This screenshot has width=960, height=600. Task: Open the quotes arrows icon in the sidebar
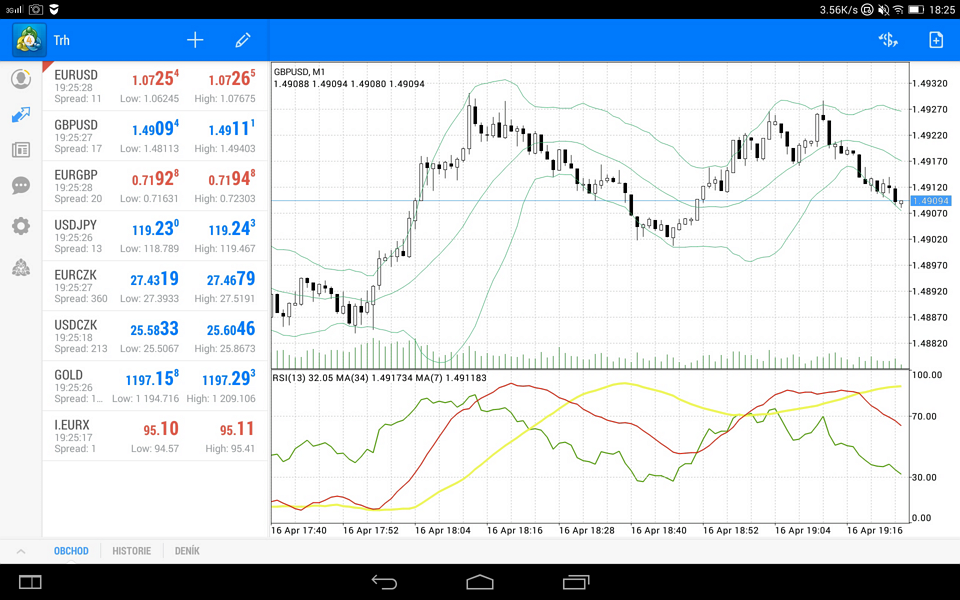[x=21, y=115]
